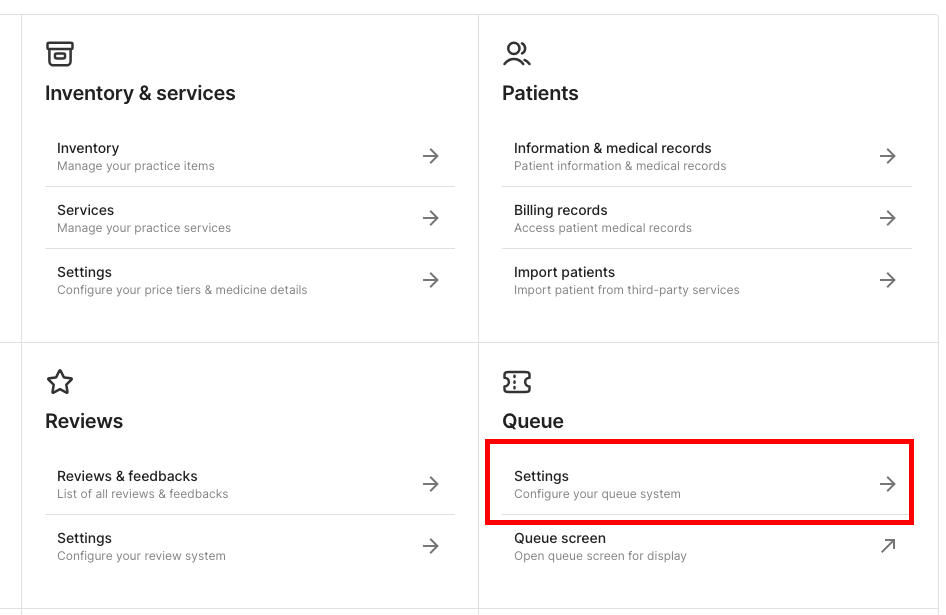This screenshot has width=946, height=615.
Task: Open Inventory to manage practice items
Action: (x=250, y=156)
